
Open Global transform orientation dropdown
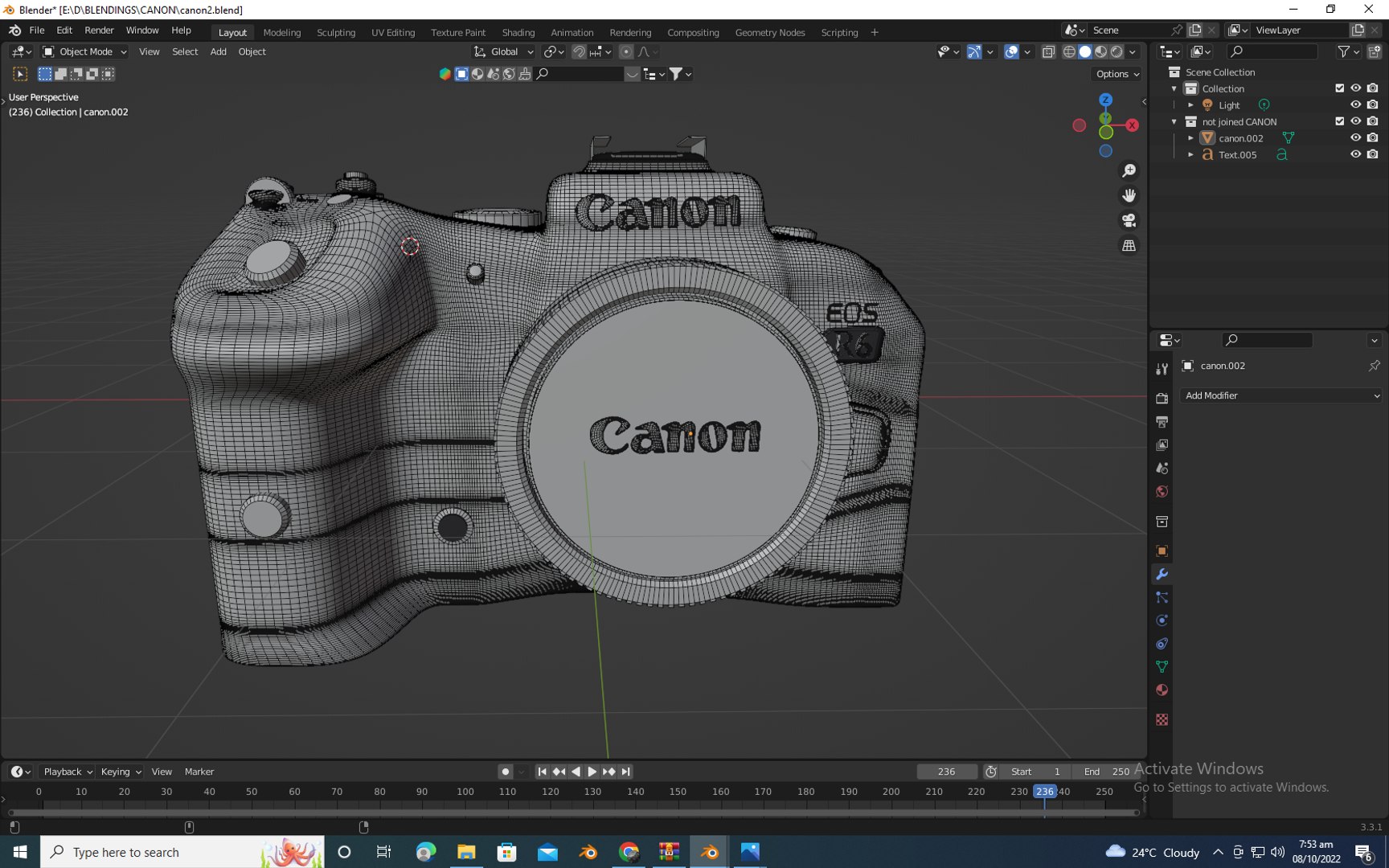[x=504, y=51]
